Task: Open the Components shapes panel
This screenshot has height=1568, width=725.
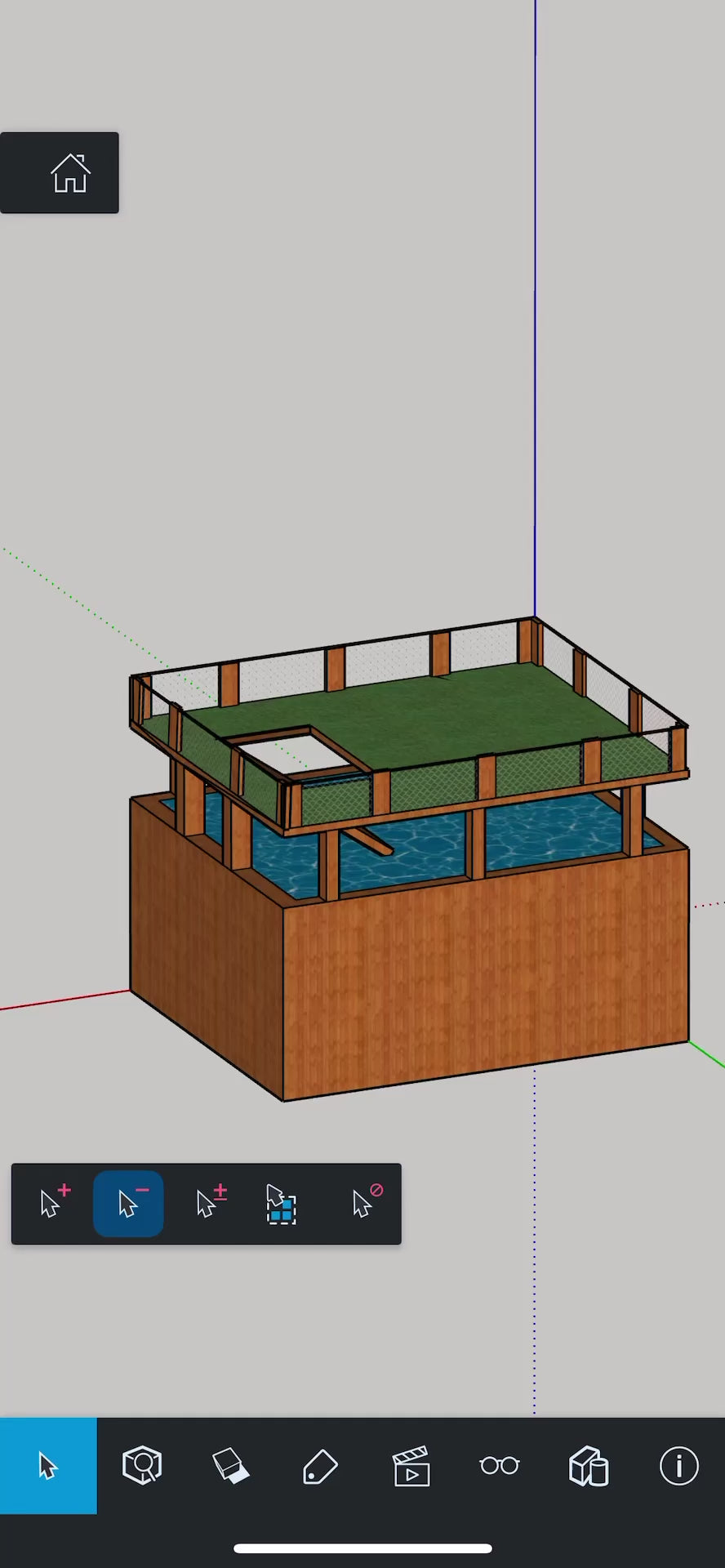Action: click(x=589, y=1466)
